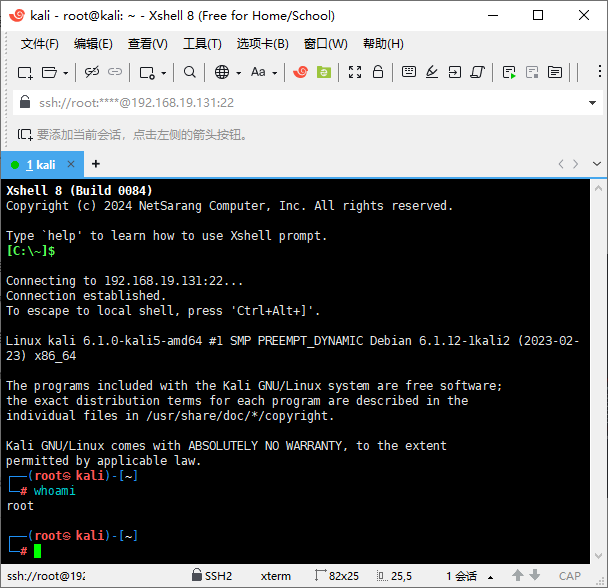The width and height of the screenshot is (608, 588).
Task: Click the New session toolbar icon
Action: click(x=25, y=73)
